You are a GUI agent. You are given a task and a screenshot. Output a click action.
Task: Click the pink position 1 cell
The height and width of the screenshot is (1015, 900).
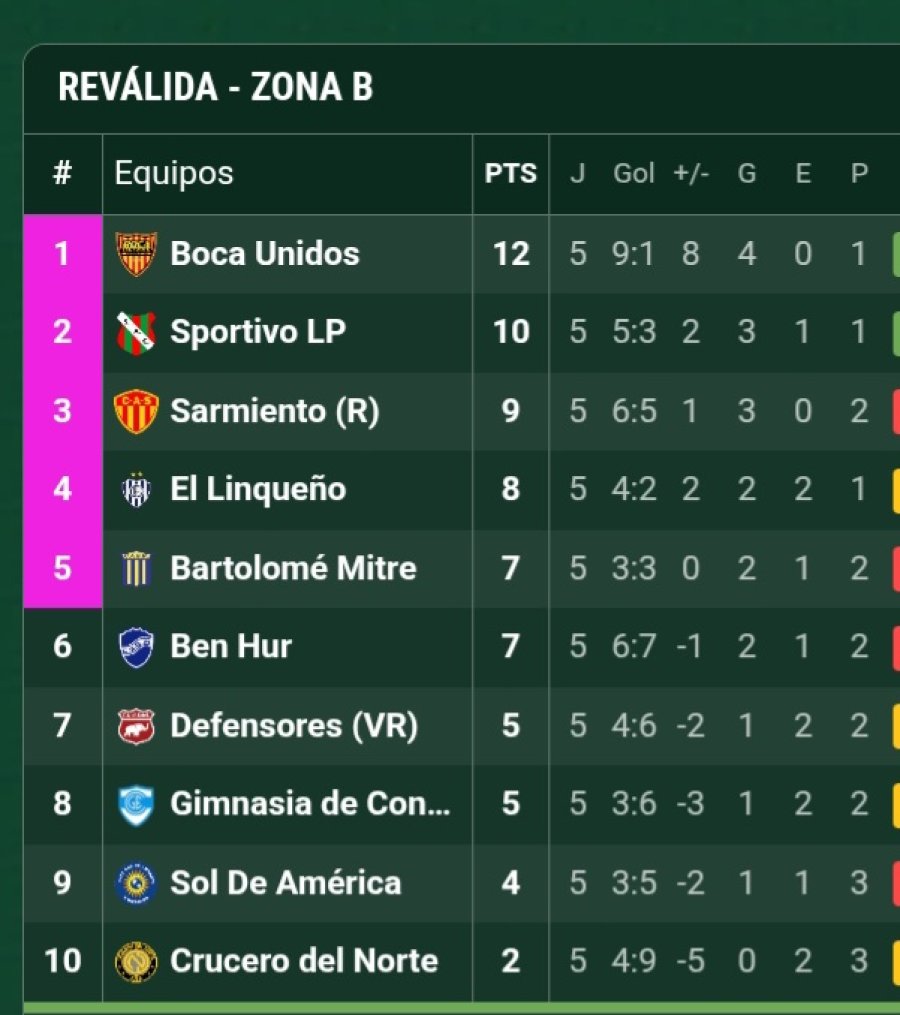(x=62, y=254)
